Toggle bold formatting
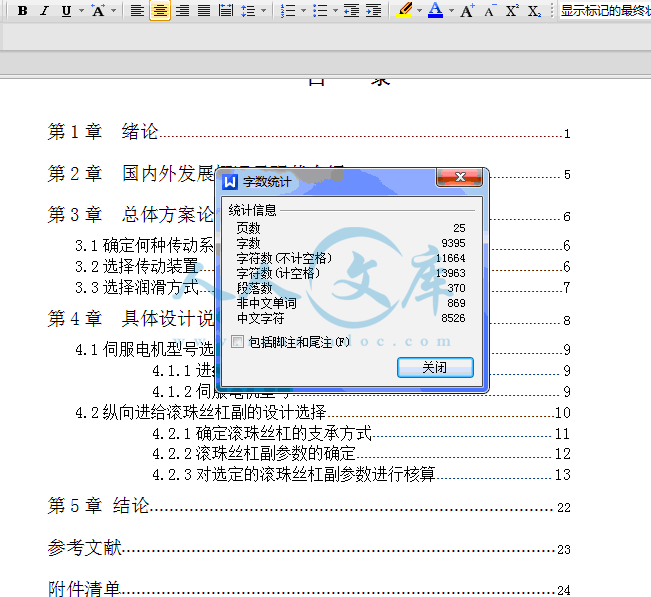Viewport: 651px width, 597px height. pos(23,10)
